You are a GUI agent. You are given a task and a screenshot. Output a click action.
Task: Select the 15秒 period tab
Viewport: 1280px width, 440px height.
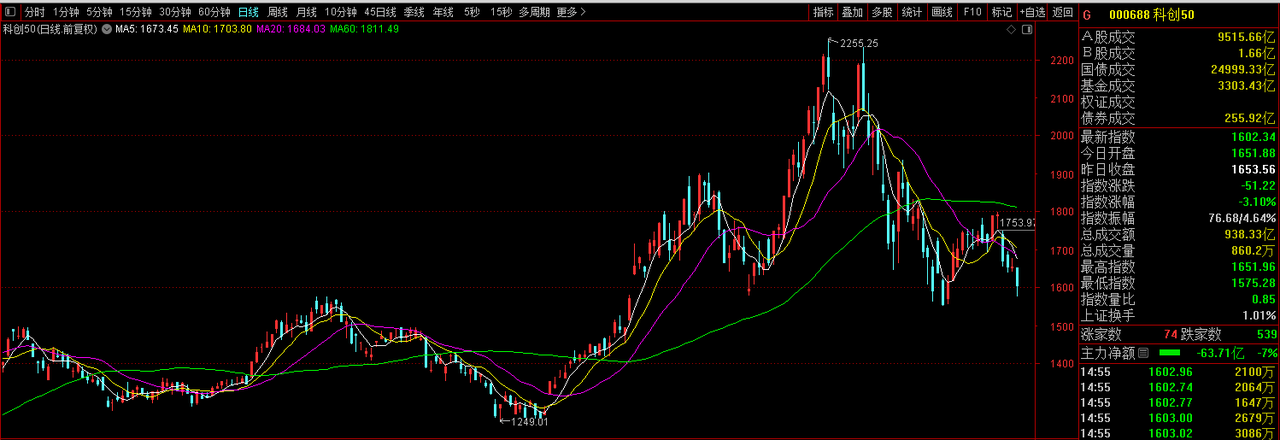[501, 12]
